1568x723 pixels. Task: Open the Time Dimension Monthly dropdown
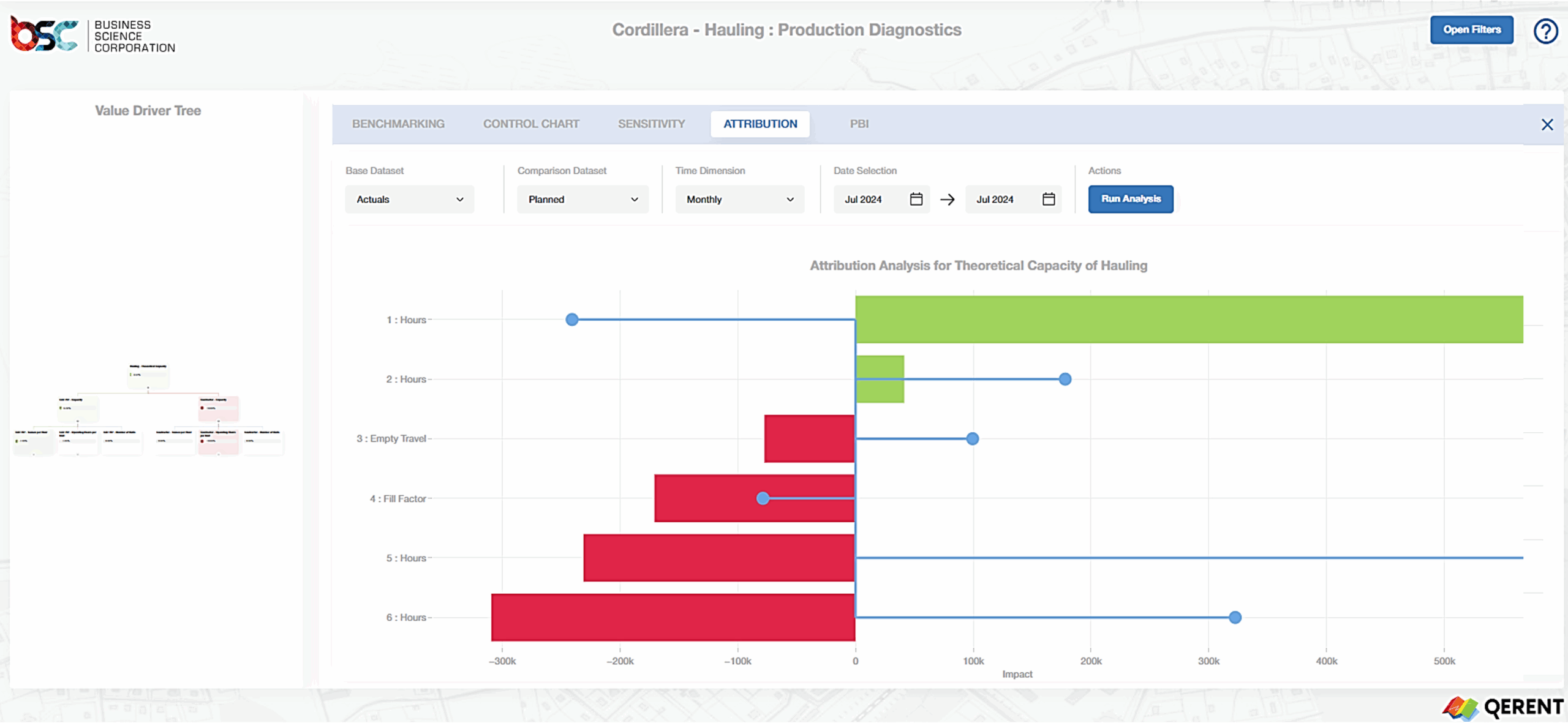point(739,199)
